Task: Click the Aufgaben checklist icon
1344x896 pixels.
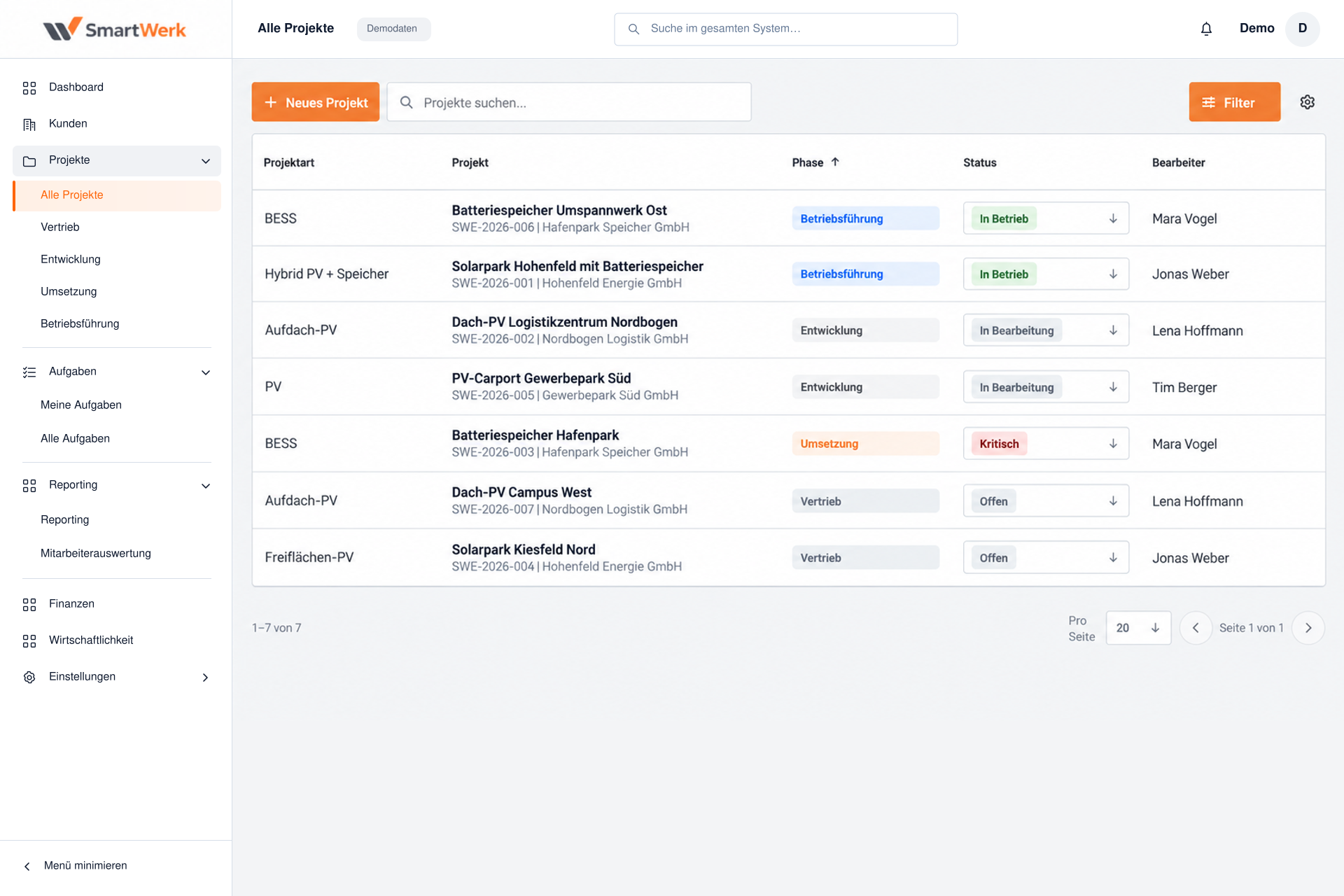Action: 29,372
